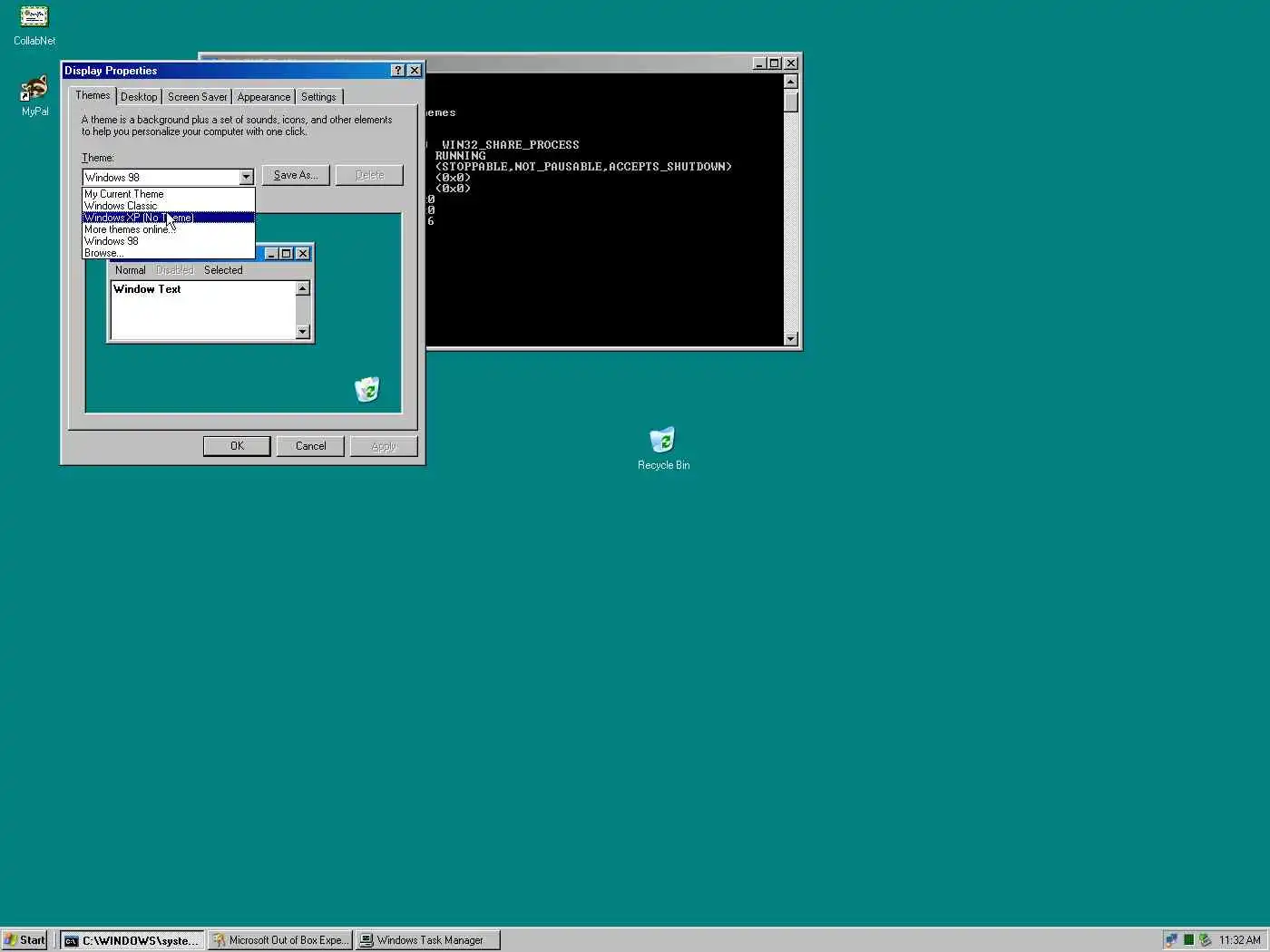1270x952 pixels.
Task: Open the Screen Saver tab
Action: [x=197, y=97]
